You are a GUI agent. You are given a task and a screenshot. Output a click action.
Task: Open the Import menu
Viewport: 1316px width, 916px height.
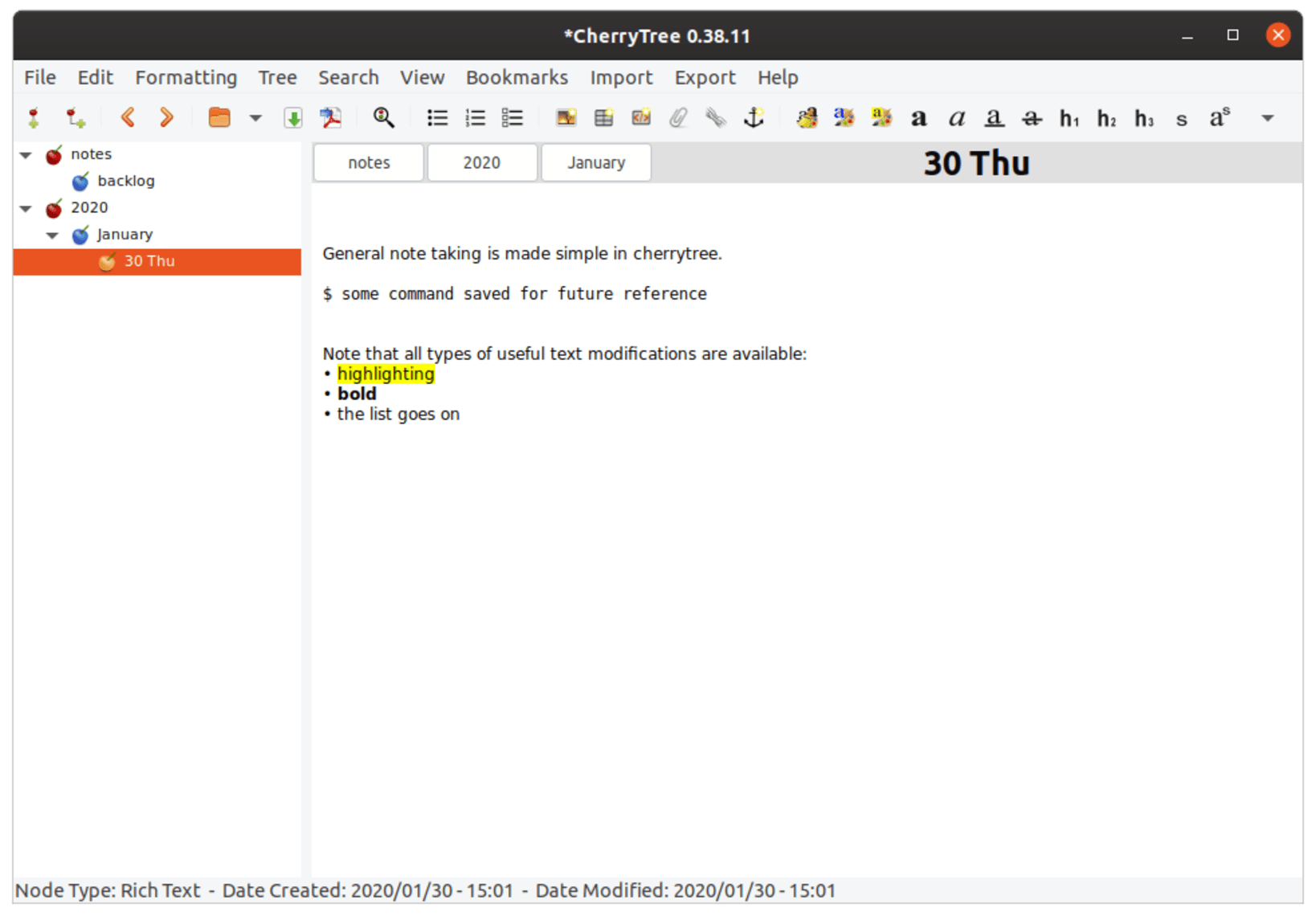tap(621, 77)
